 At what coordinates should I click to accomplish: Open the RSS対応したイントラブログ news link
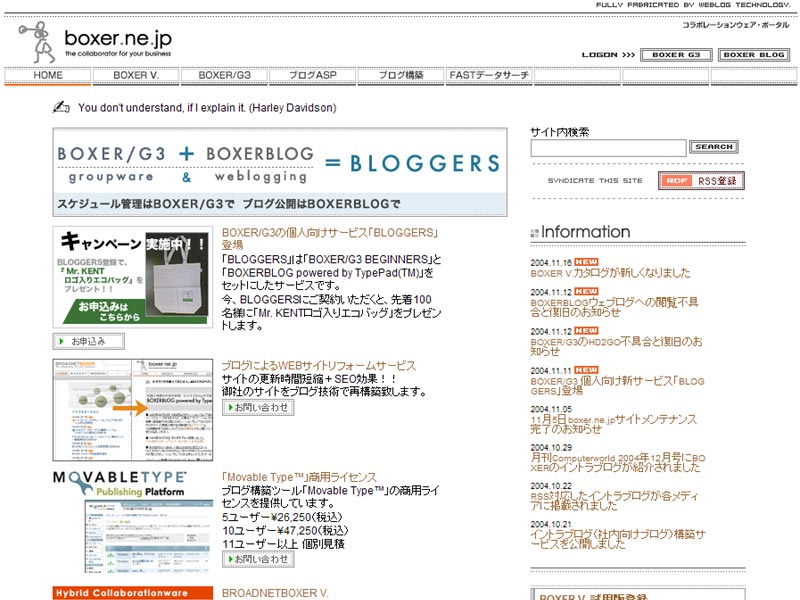pos(614,501)
